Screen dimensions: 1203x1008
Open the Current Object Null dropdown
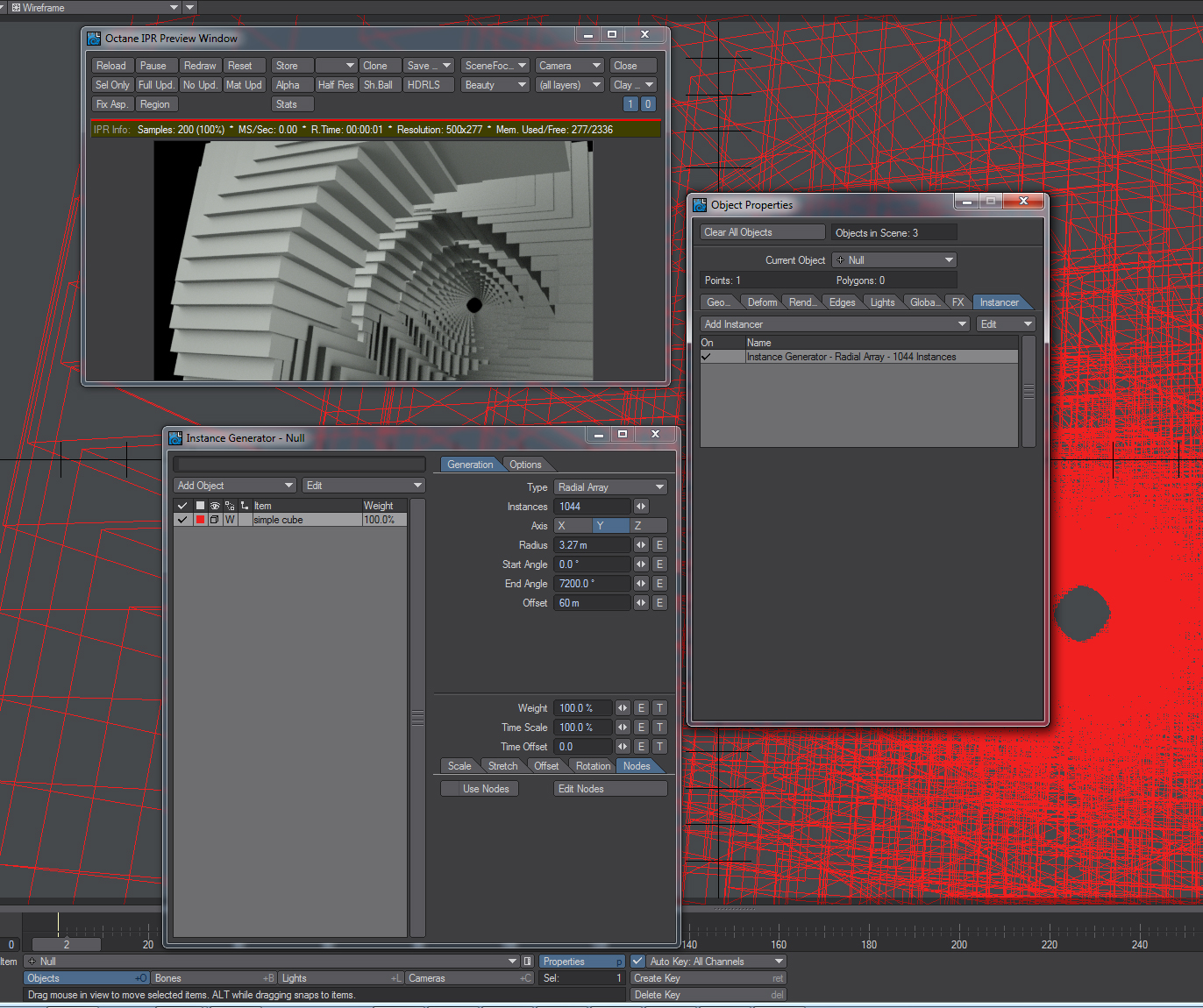coord(894,260)
